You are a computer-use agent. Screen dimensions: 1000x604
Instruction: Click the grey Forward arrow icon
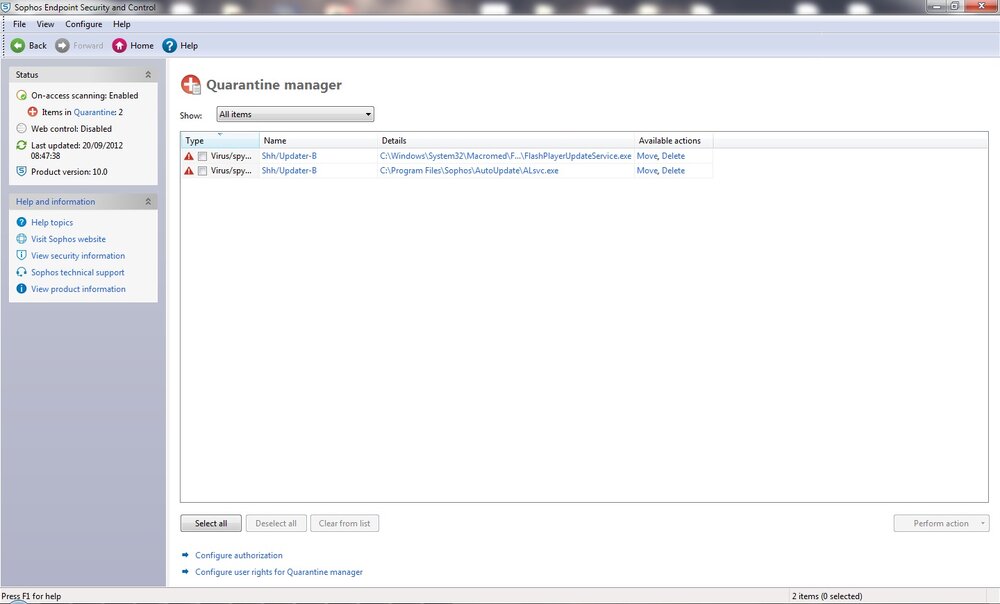62,45
